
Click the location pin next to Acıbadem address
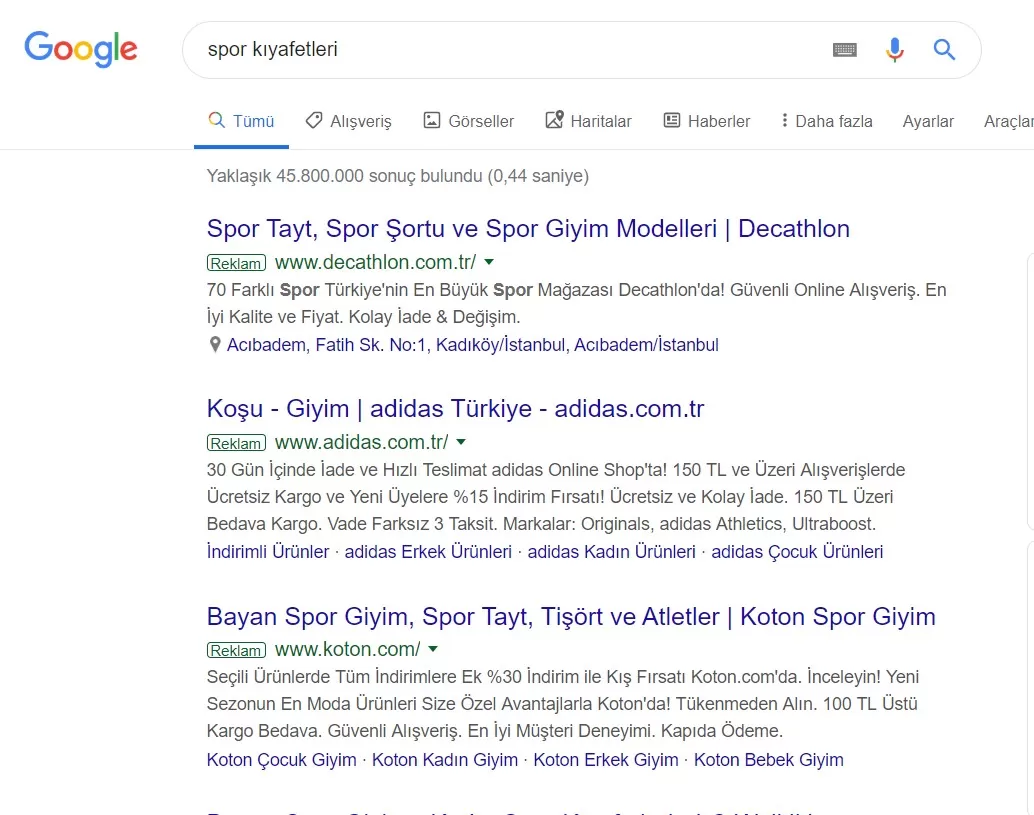pos(214,345)
